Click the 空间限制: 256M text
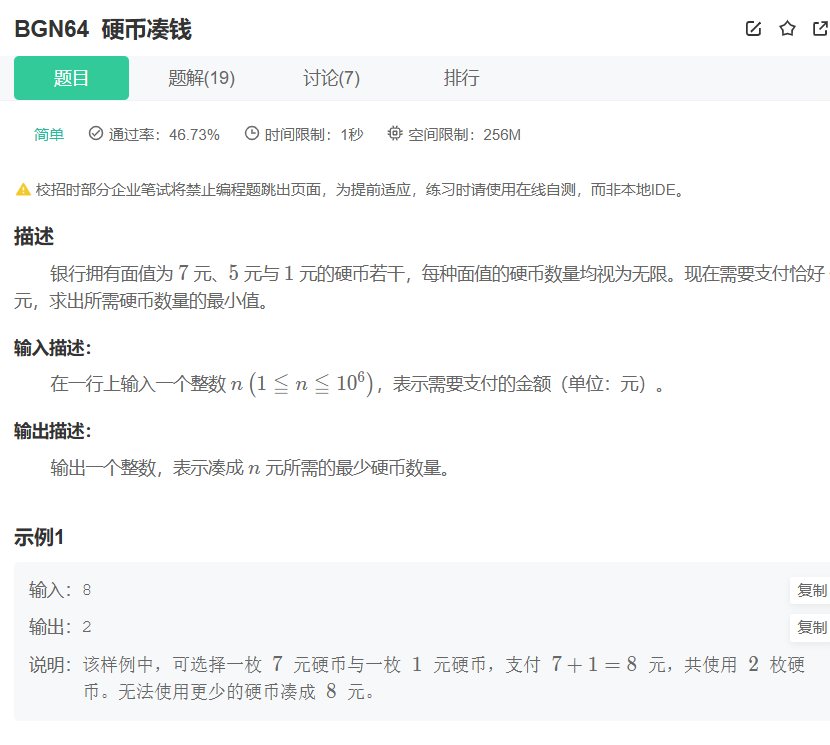Viewport: 830px width, 745px height. tap(464, 134)
